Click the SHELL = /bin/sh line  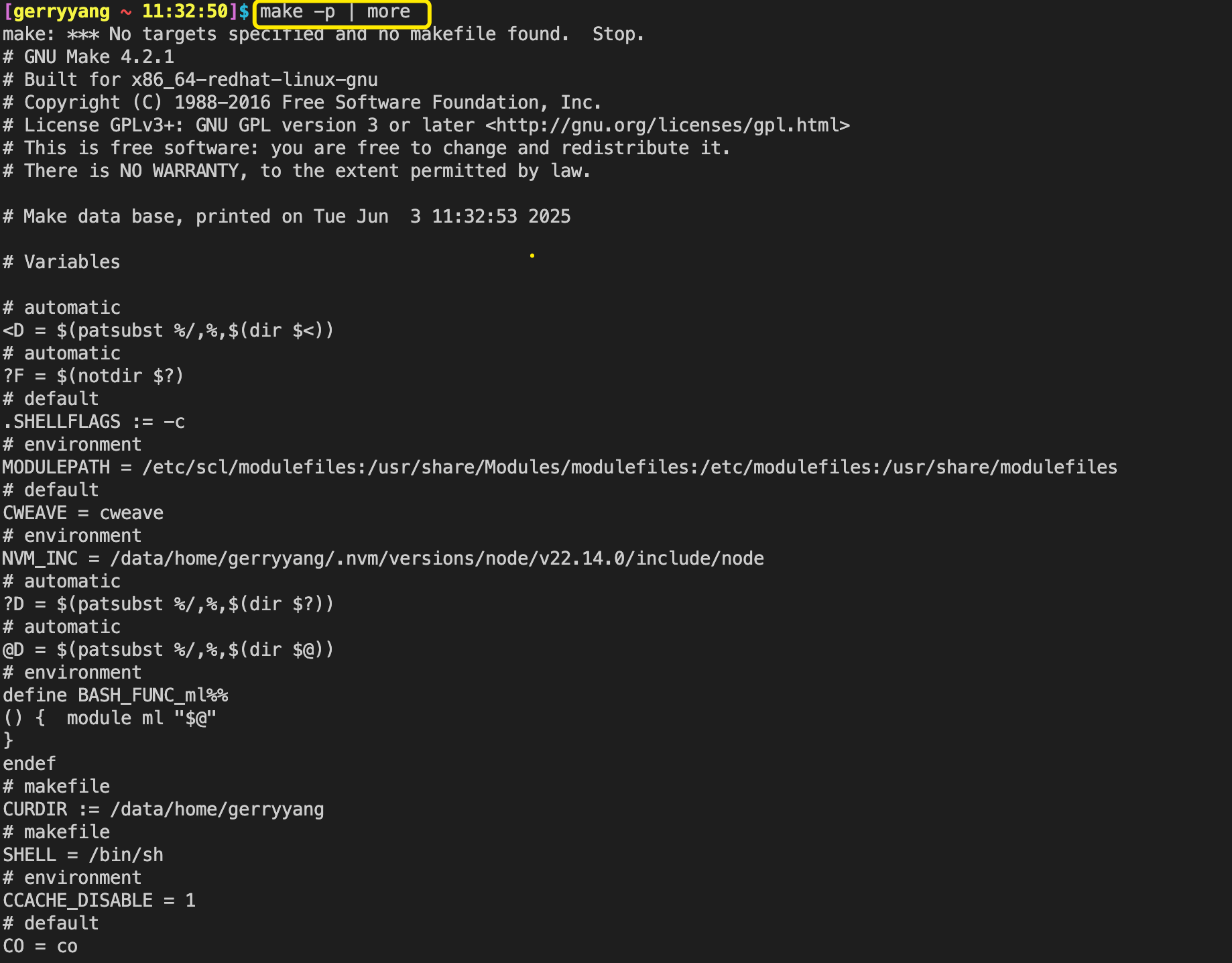(83, 855)
